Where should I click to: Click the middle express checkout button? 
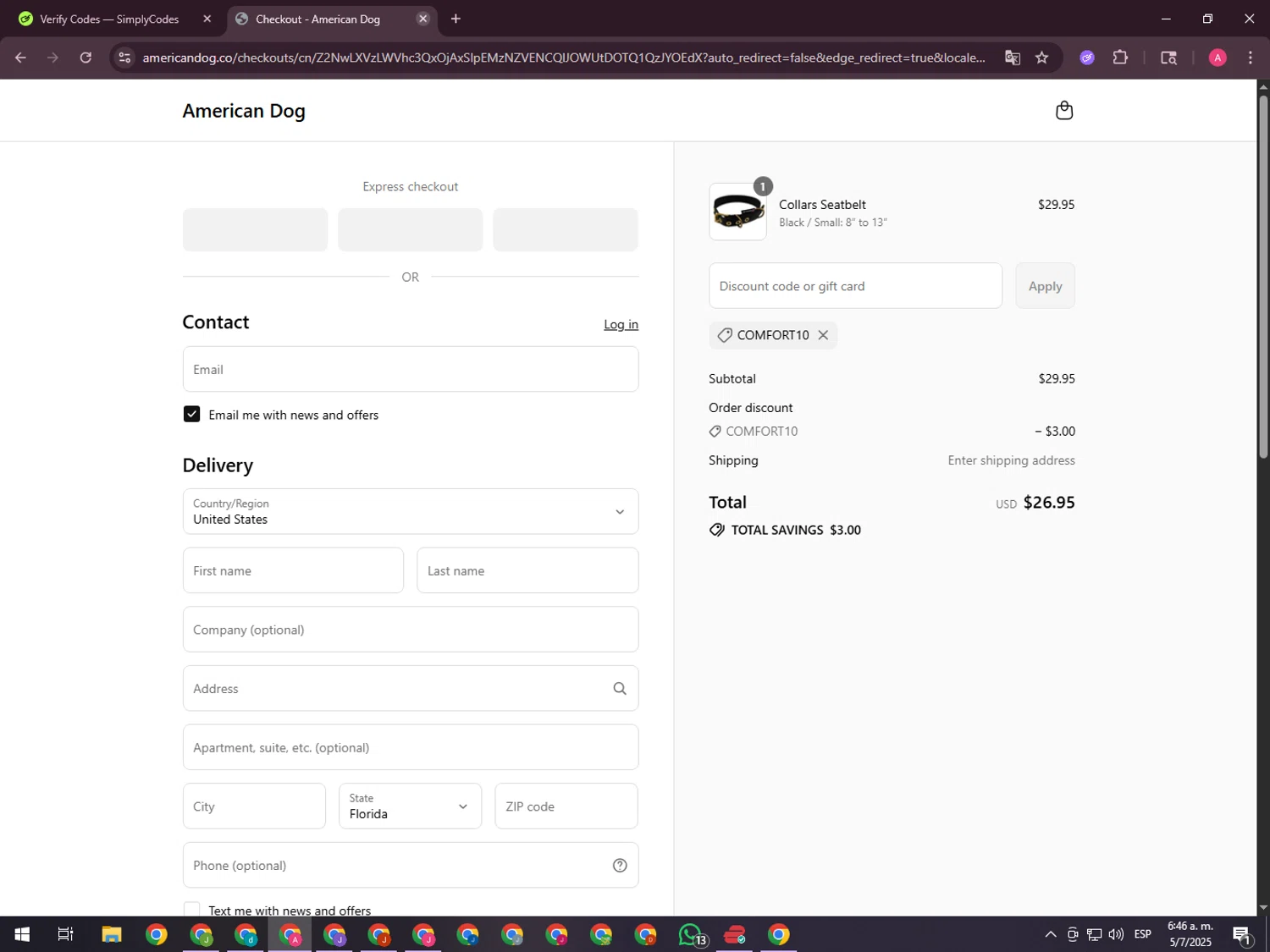pos(411,229)
